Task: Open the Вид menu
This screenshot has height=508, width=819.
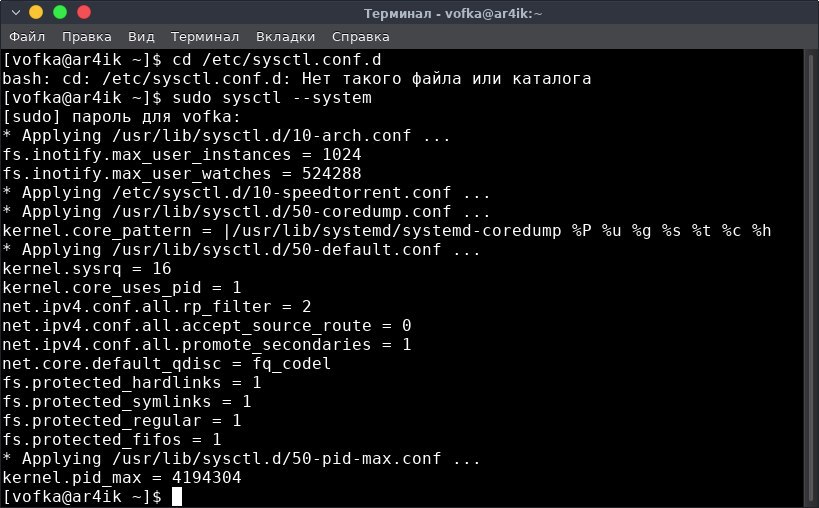Action: (141, 37)
